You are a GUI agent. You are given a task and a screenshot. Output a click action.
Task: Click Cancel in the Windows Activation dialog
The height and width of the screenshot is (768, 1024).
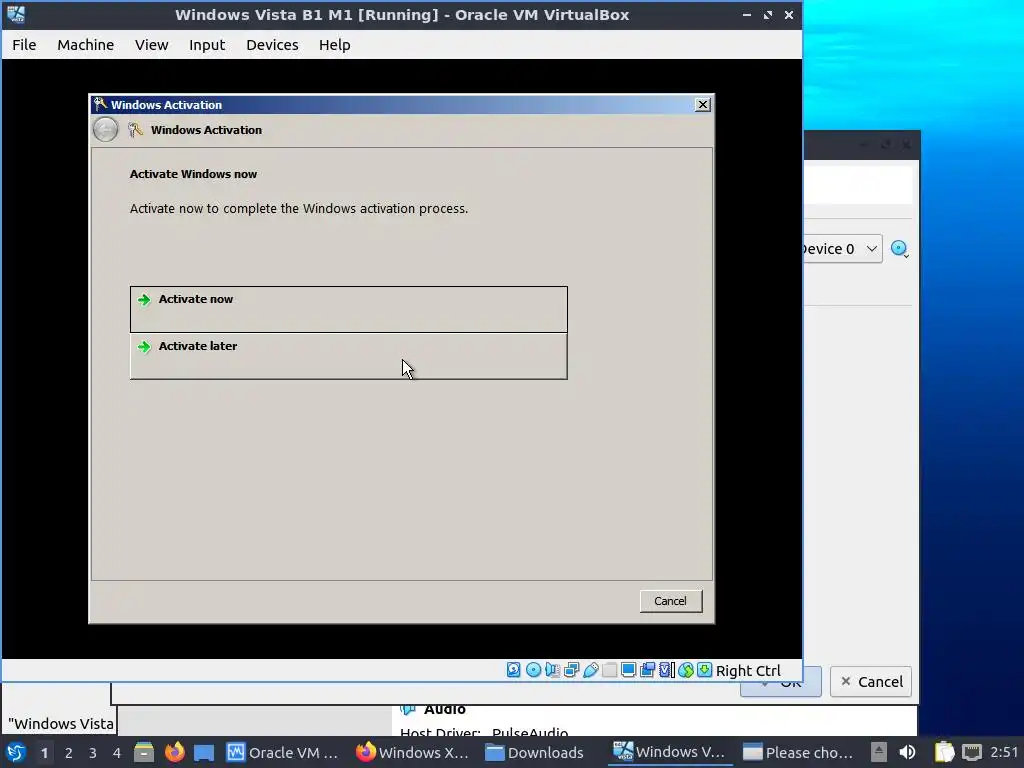click(671, 601)
